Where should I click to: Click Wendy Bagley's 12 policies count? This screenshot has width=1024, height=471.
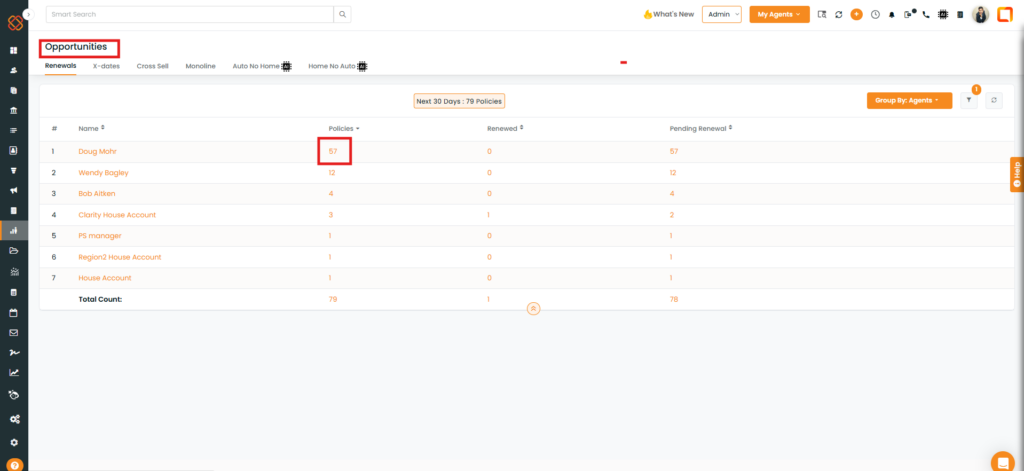tap(332, 172)
